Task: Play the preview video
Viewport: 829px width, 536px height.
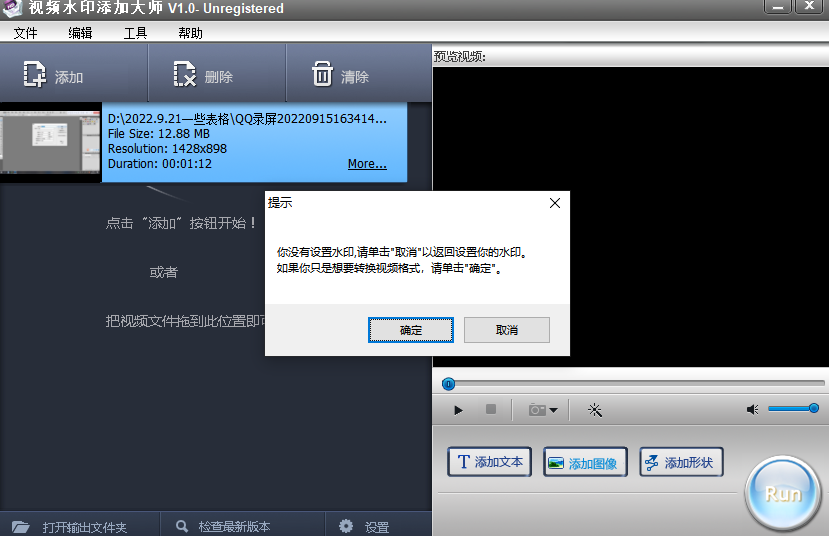Action: (458, 410)
